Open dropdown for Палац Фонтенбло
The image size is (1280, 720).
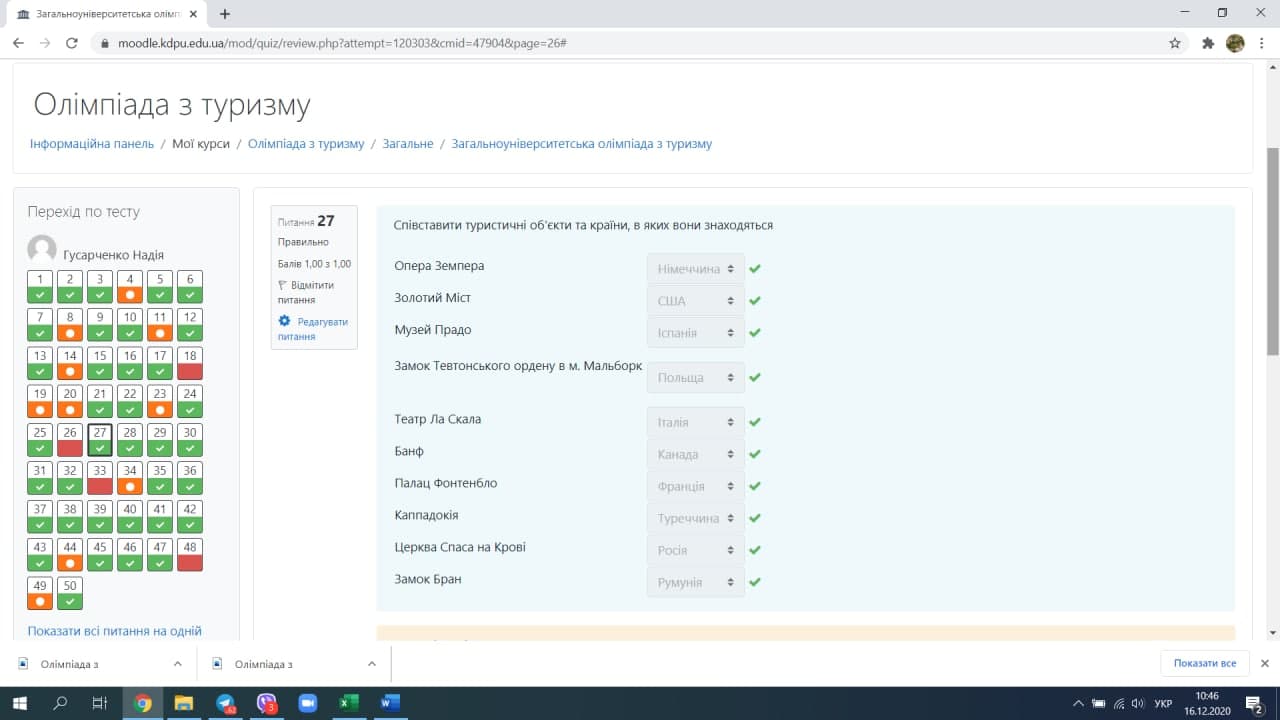(695, 486)
